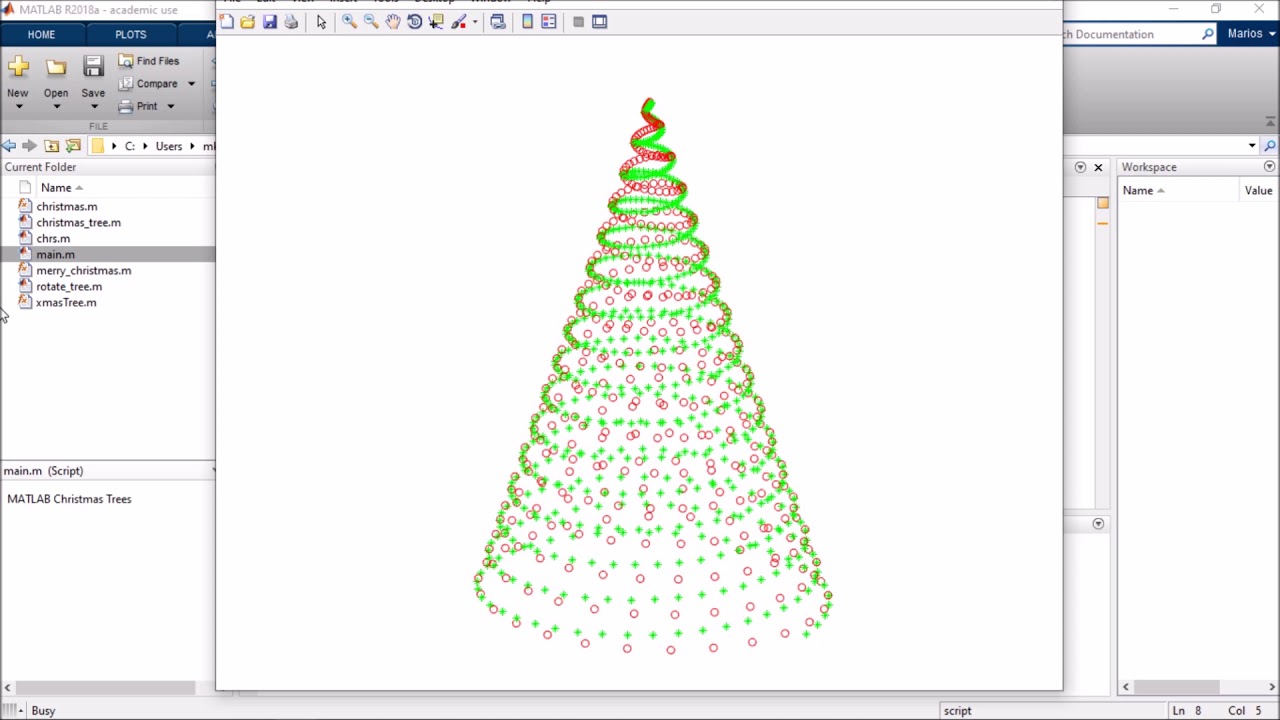Go back with the blue arrow icon
This screenshot has width=1280, height=720.
(x=9, y=146)
